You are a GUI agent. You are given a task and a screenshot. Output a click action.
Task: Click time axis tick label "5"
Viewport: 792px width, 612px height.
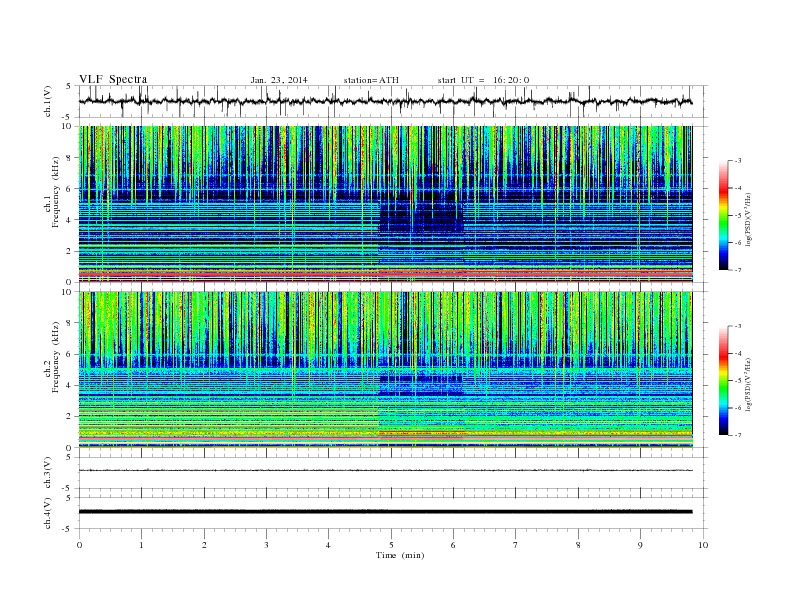point(391,545)
